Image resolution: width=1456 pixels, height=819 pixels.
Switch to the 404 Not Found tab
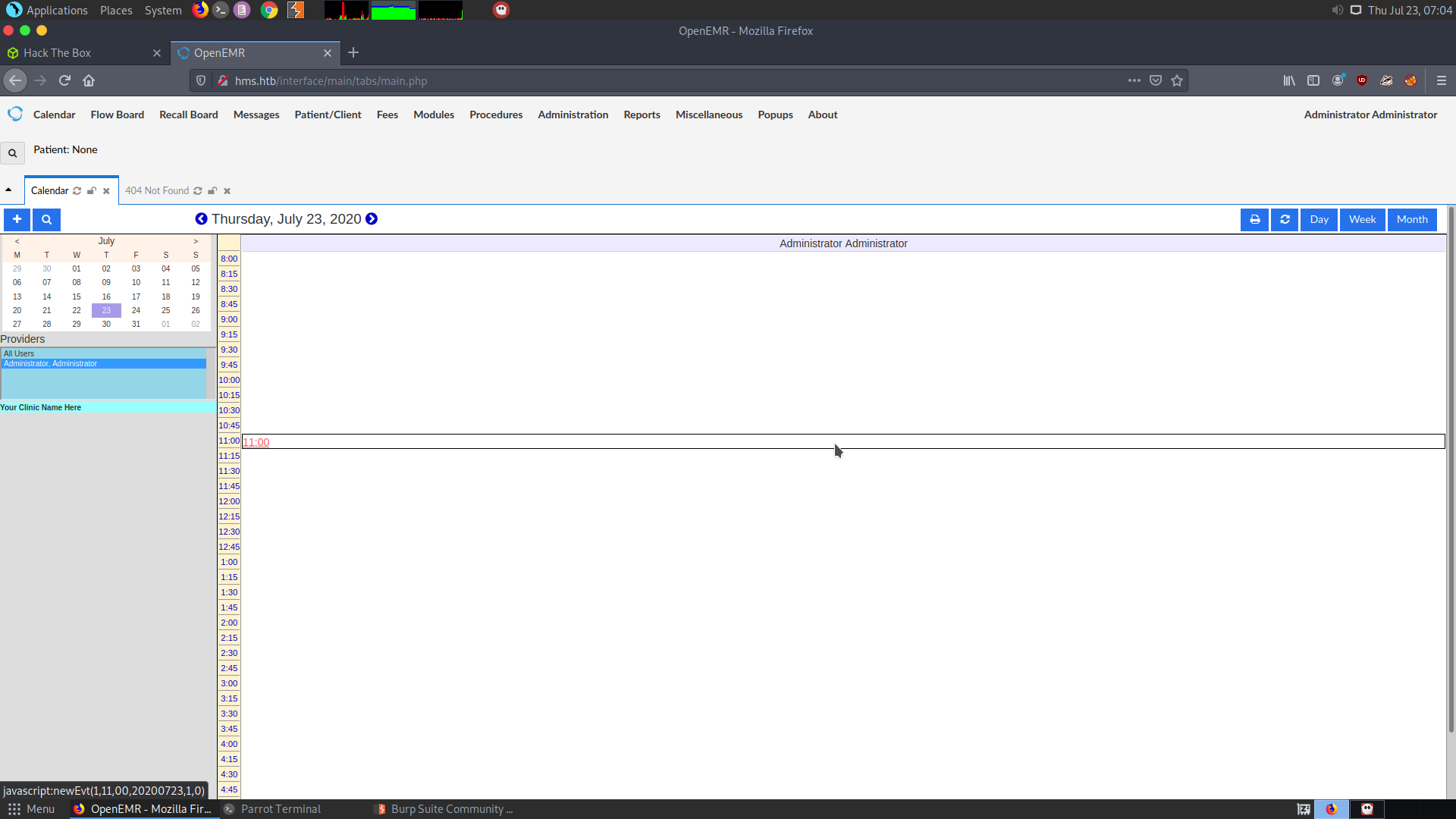[157, 191]
